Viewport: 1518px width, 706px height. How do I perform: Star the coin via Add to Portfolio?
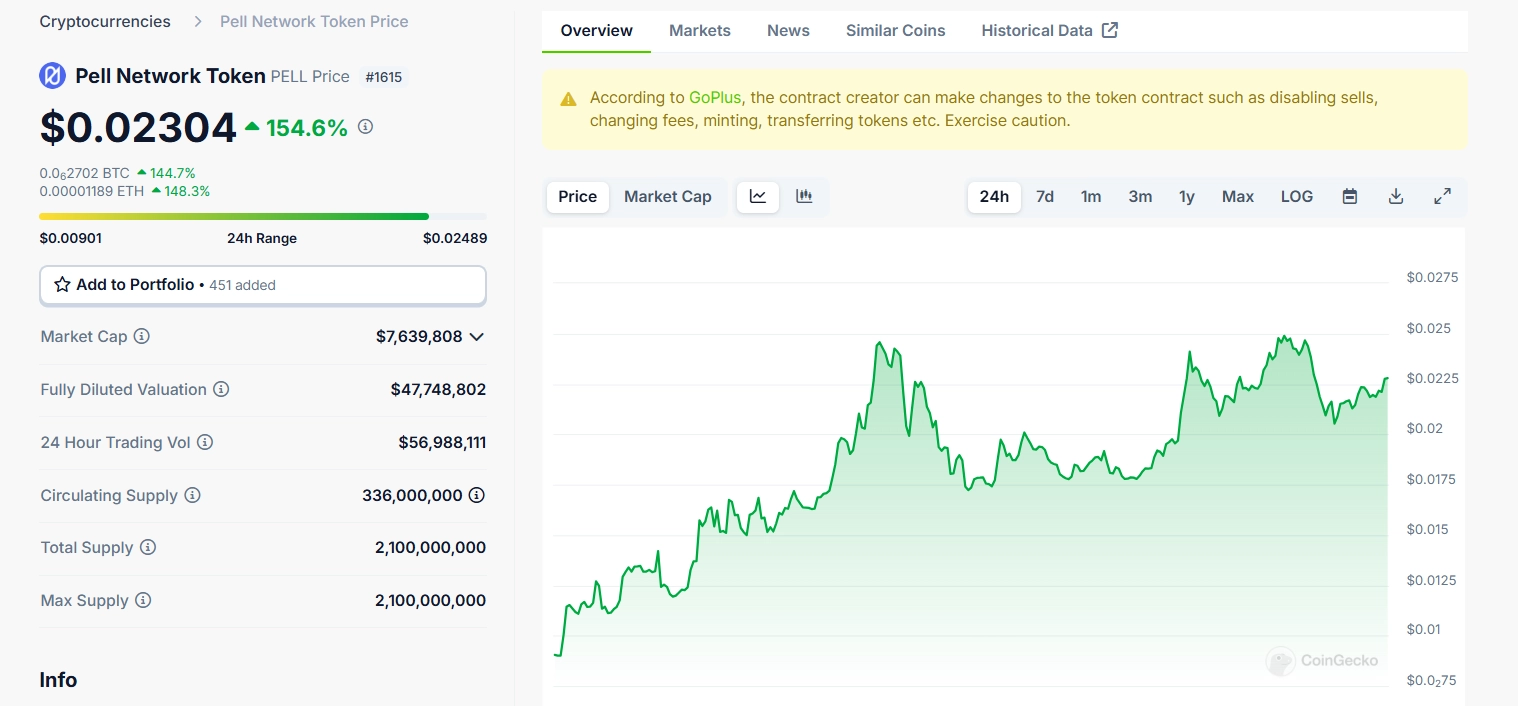(x=62, y=284)
